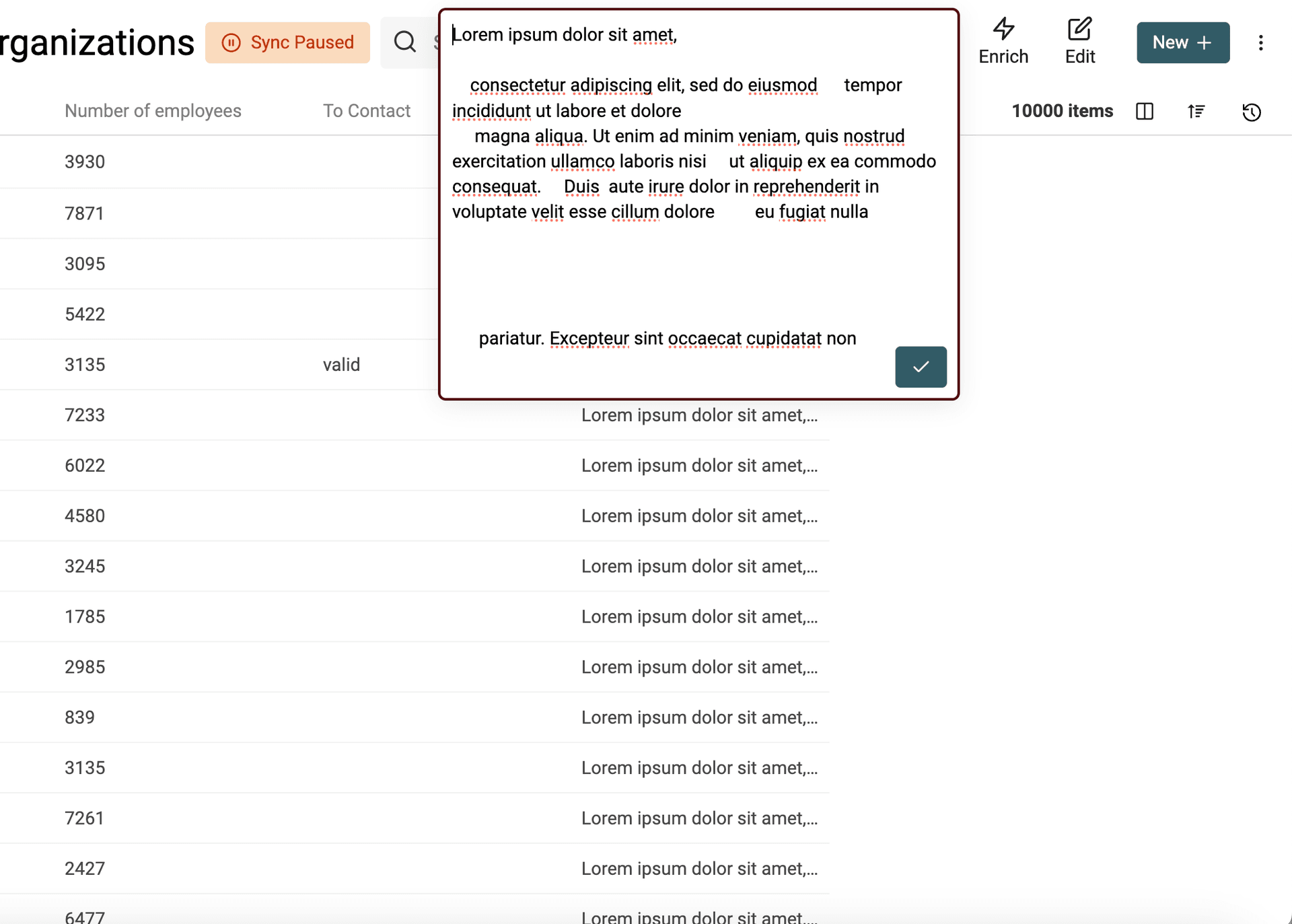The height and width of the screenshot is (924, 1292).
Task: Click the New plus button
Action: coord(1182,42)
